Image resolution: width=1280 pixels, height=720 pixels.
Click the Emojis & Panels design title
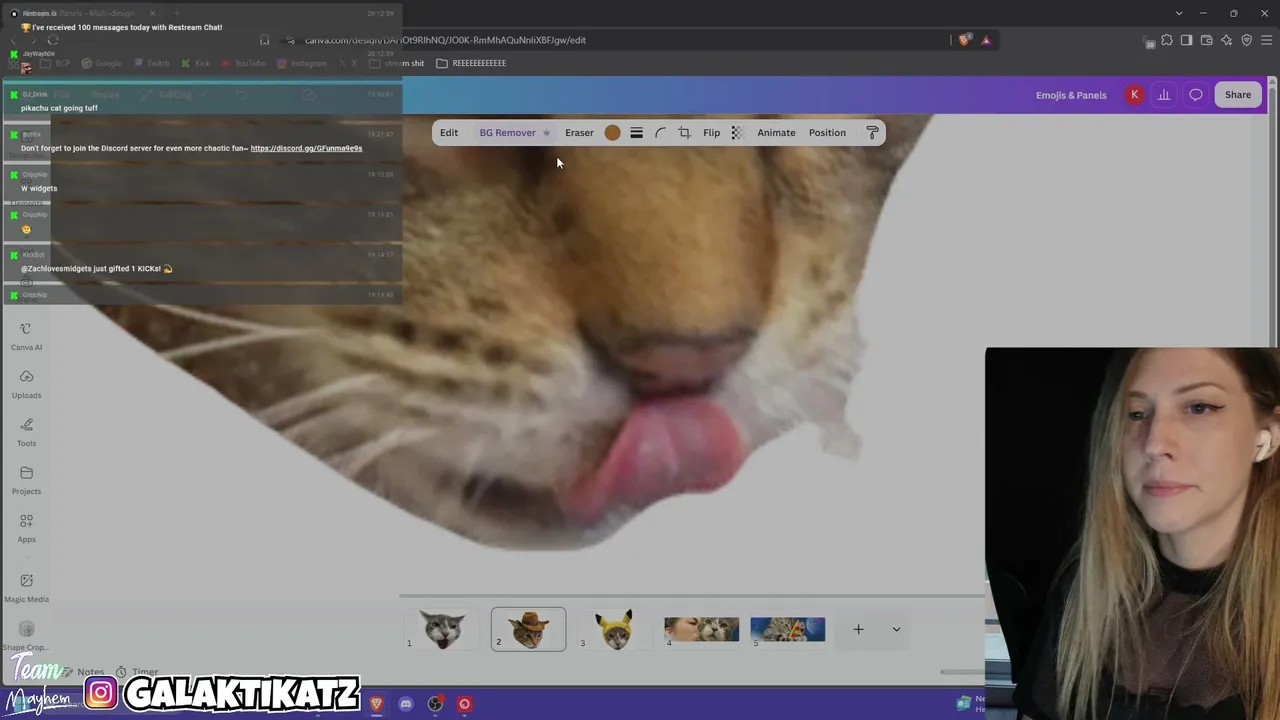(x=1071, y=95)
